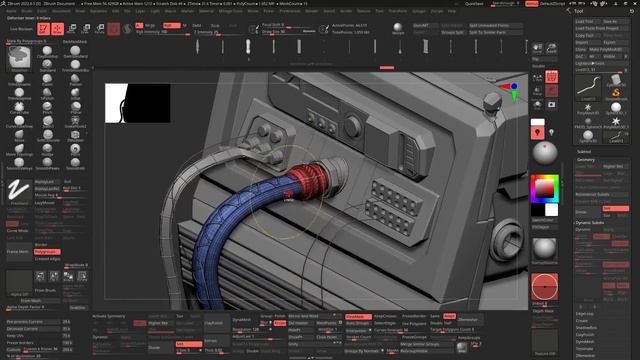640x360 pixels.
Task: Open the Help menu
Action: pos(452,11)
